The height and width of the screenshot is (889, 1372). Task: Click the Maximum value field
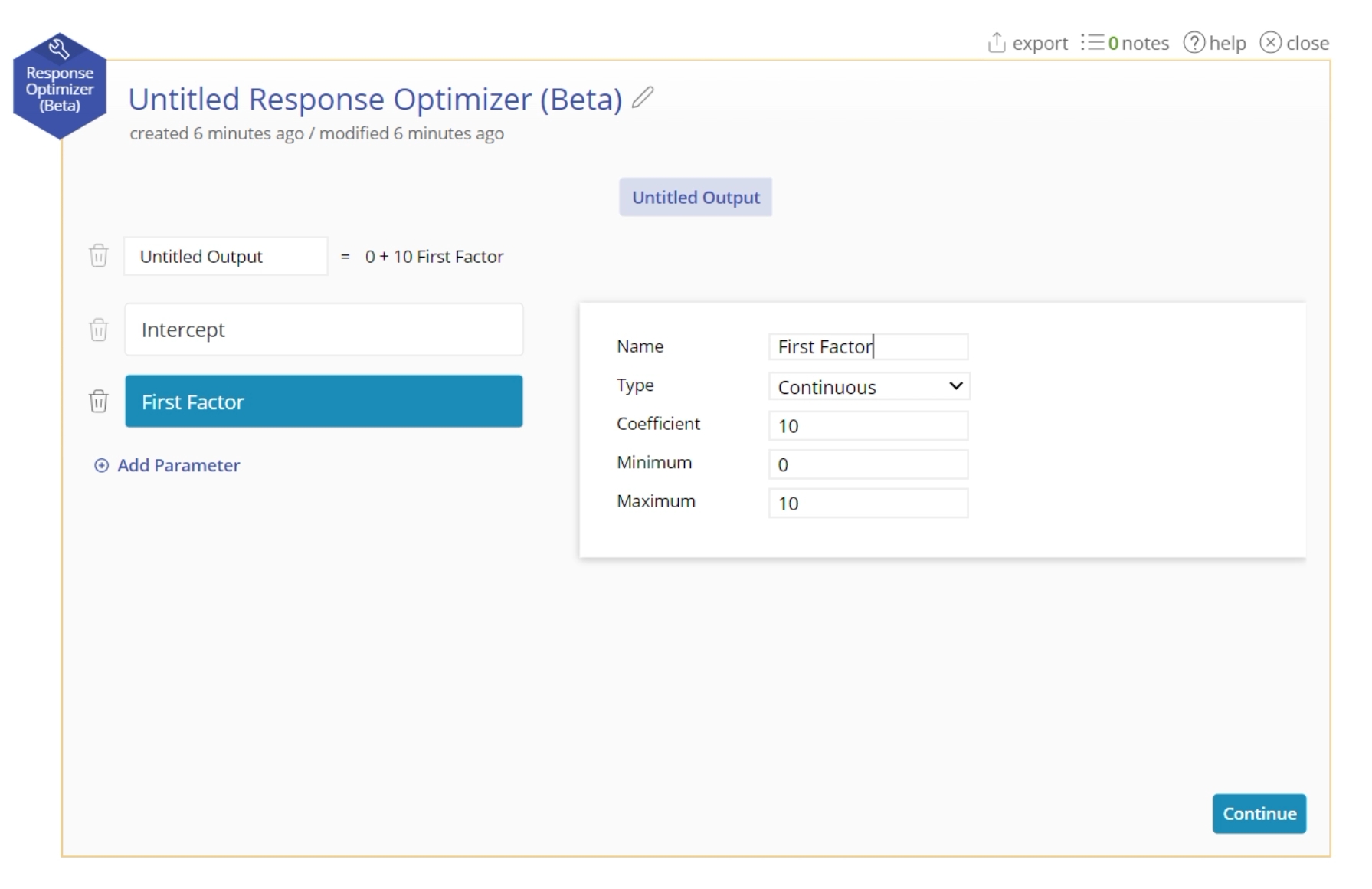868,503
